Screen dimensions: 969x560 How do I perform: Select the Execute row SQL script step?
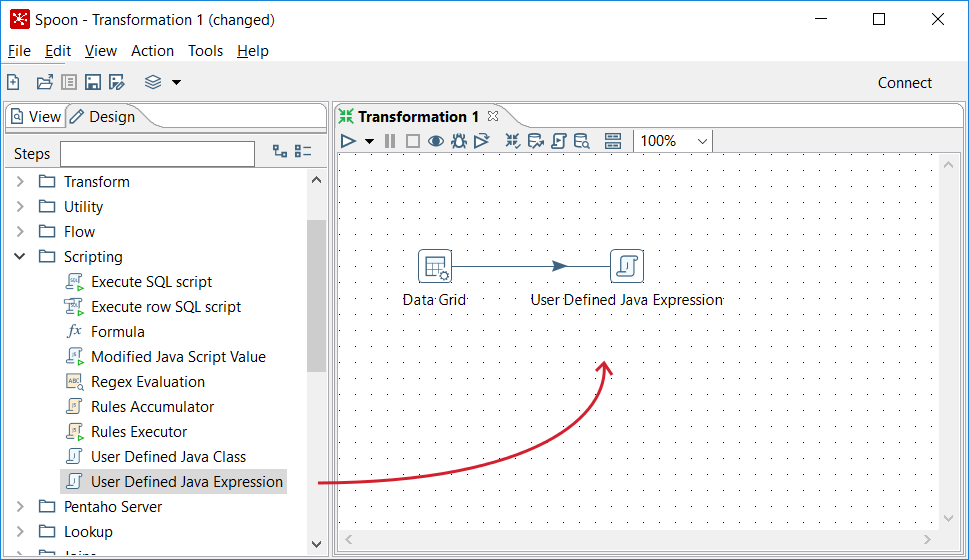pyautogui.click(x=166, y=307)
